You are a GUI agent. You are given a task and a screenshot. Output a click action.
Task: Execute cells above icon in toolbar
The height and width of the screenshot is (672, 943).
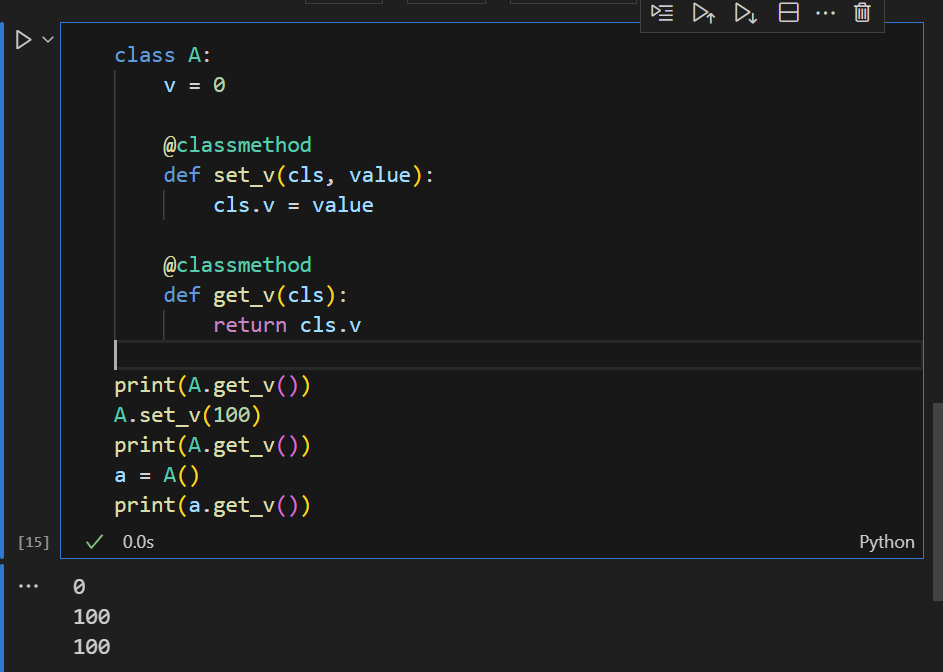tap(704, 13)
